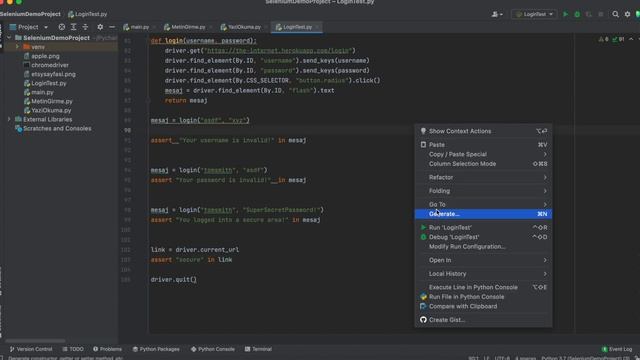Image resolution: width=640 pixels, height=360 pixels.
Task: Choose Run File in Python Console
Action: pos(483,297)
